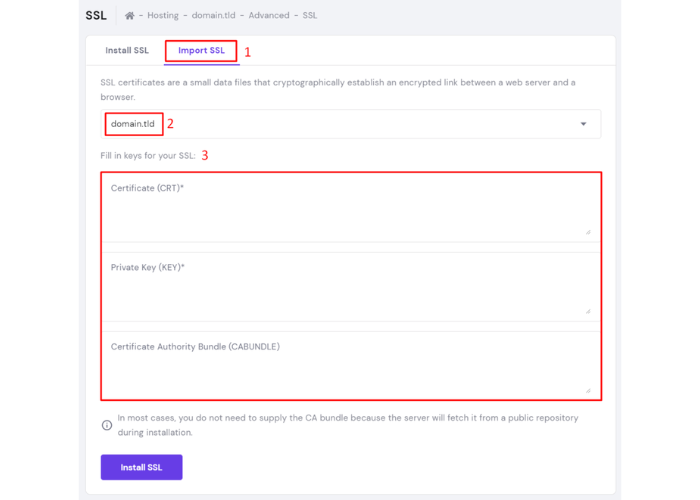The height and width of the screenshot is (500, 700).
Task: Click the resize handle of the CABUNDLE box
Action: click(x=588, y=390)
